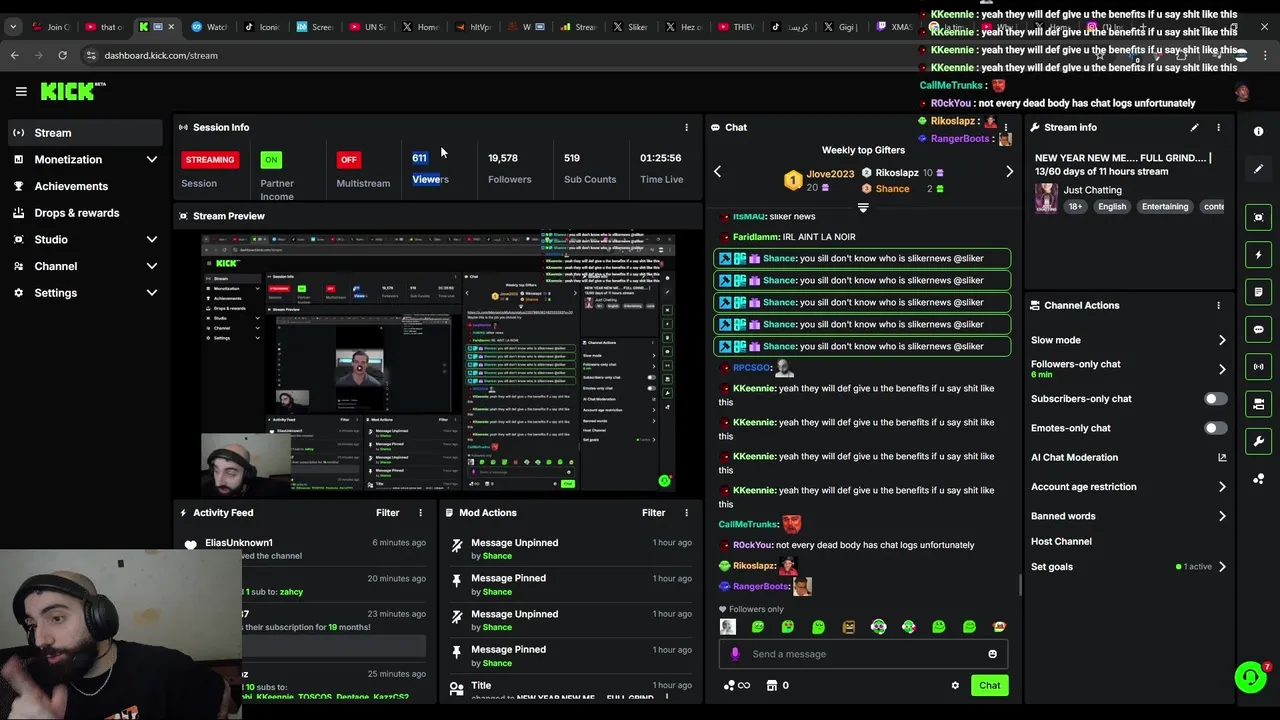Click in the Send a message field
This screenshot has width=1280, height=720.
863,654
